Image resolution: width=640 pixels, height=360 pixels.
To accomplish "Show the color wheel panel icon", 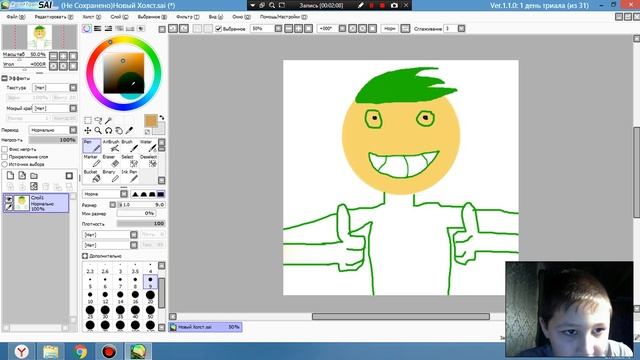I will (87, 29).
